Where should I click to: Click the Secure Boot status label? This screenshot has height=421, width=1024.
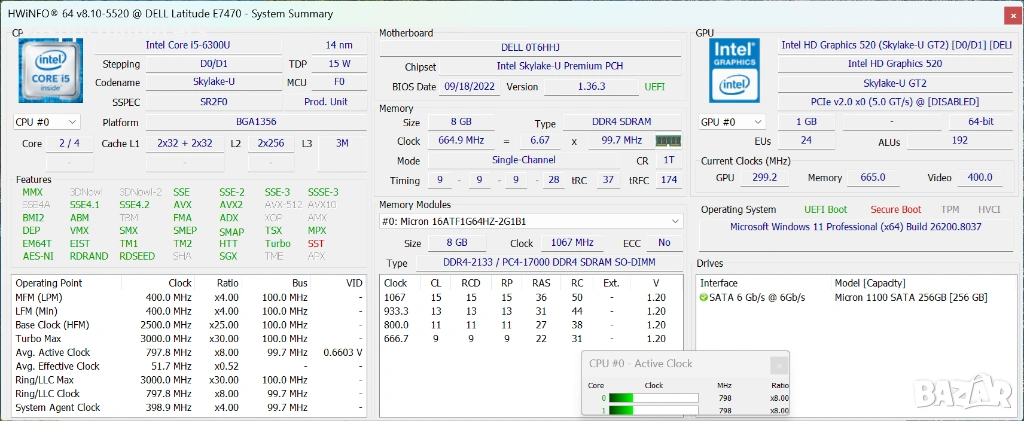point(897,210)
